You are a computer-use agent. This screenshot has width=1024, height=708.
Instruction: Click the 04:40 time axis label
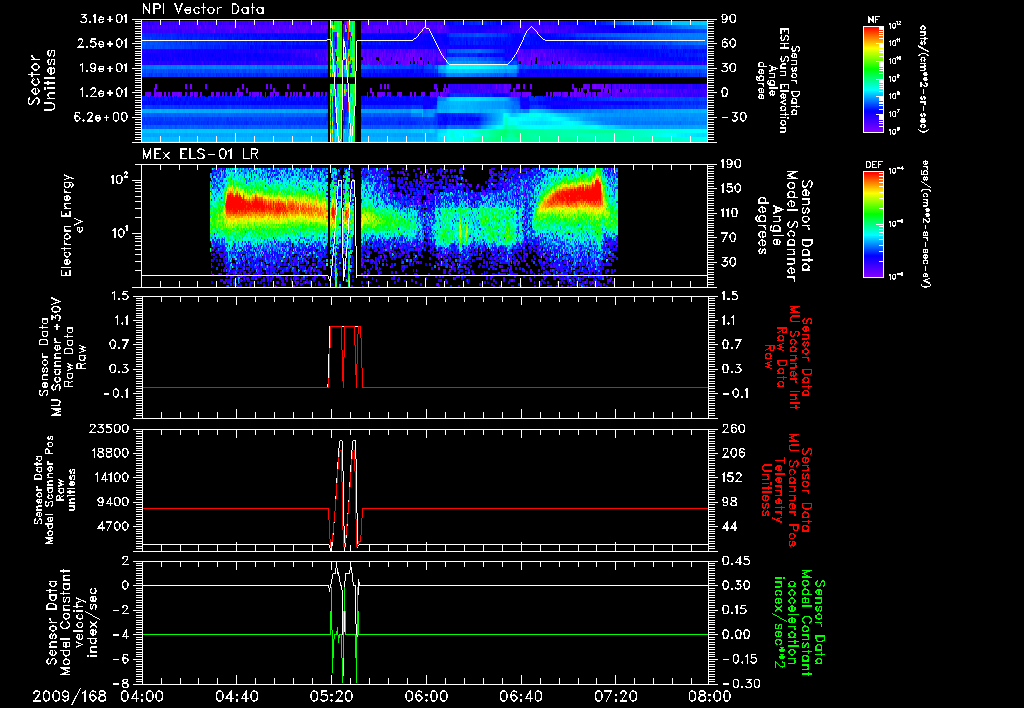236,696
